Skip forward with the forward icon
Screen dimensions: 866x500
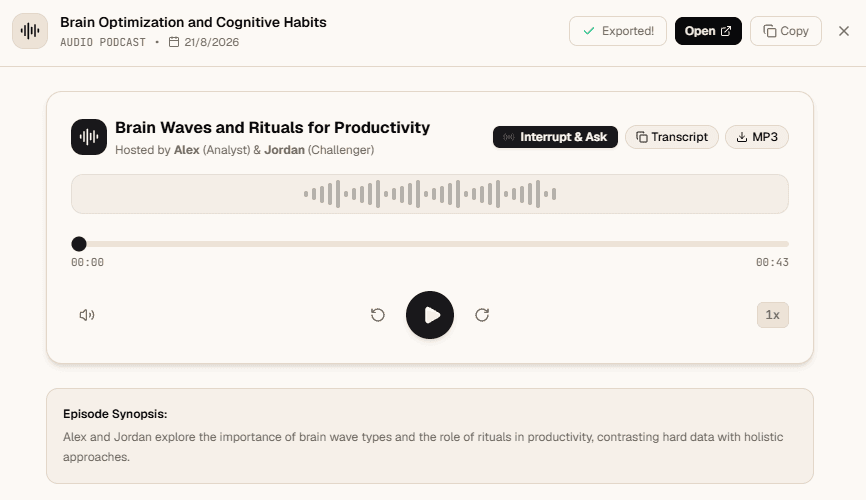pyautogui.click(x=482, y=315)
